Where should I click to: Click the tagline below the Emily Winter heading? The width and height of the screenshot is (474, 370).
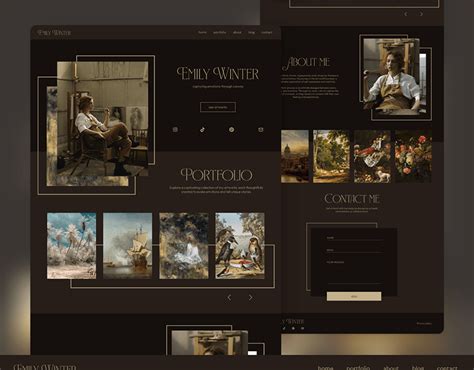(x=218, y=87)
